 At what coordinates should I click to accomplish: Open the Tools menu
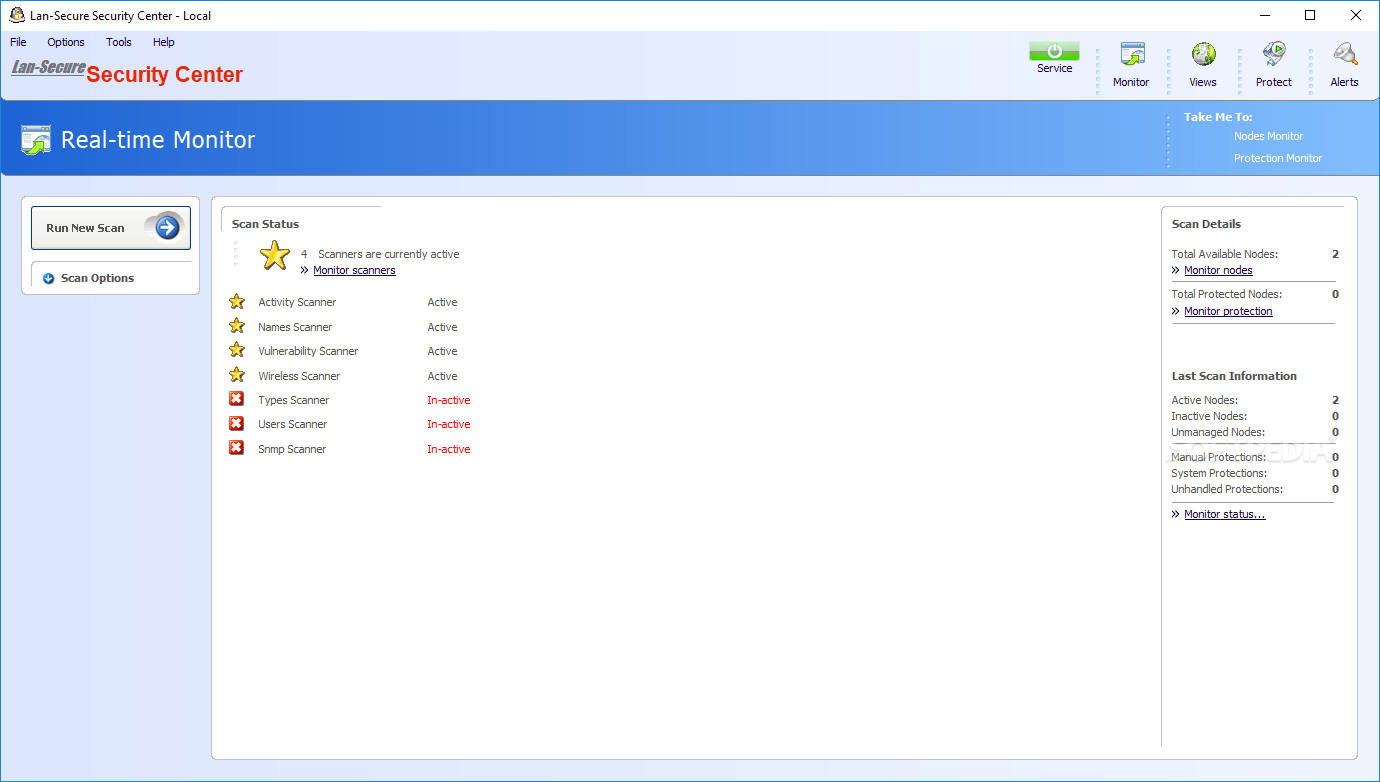tap(119, 42)
